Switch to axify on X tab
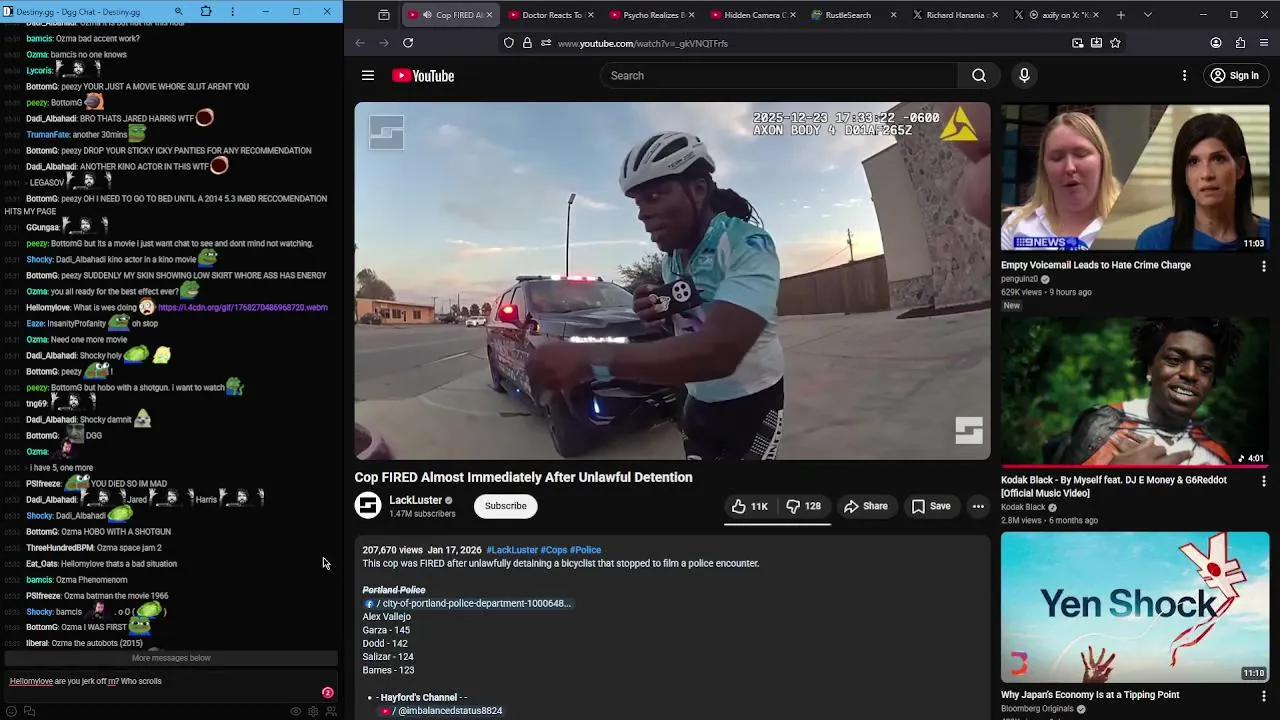The width and height of the screenshot is (1280, 720). click(x=1056, y=15)
